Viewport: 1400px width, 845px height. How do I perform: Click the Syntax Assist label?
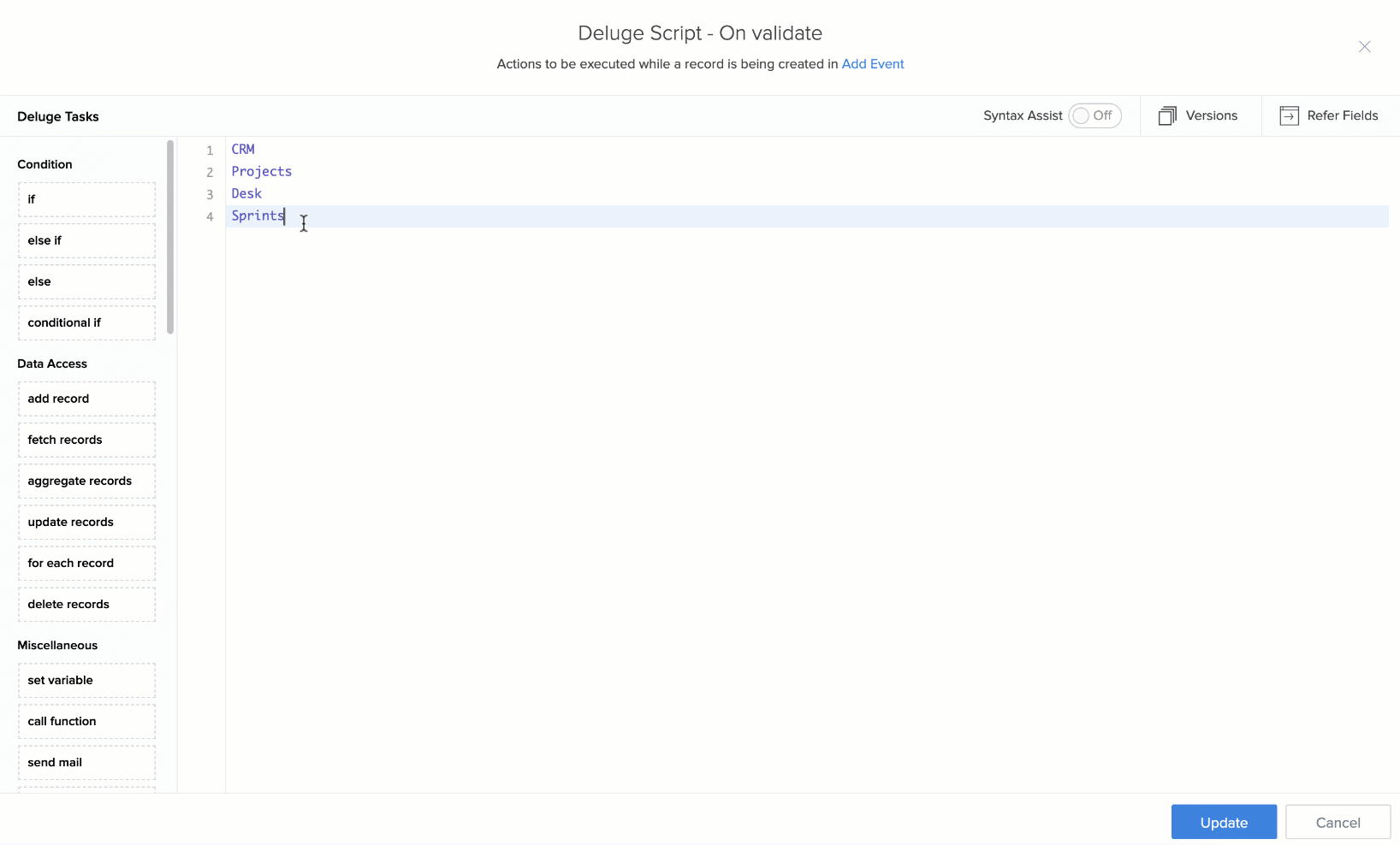tap(1023, 115)
